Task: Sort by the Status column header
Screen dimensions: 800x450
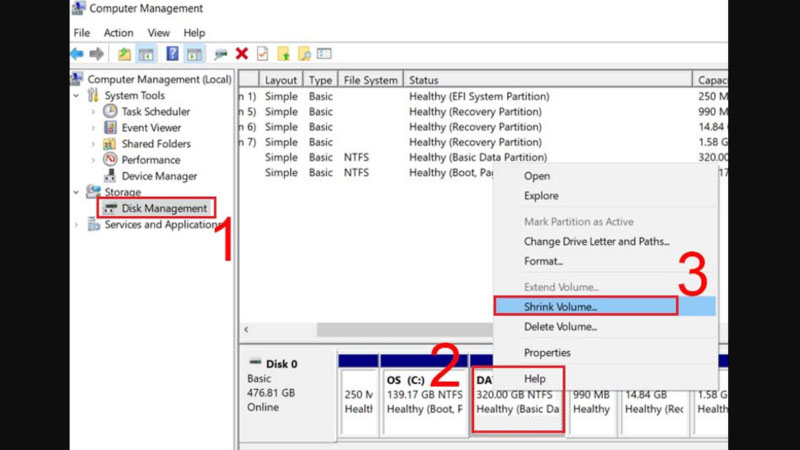Action: pos(547,80)
